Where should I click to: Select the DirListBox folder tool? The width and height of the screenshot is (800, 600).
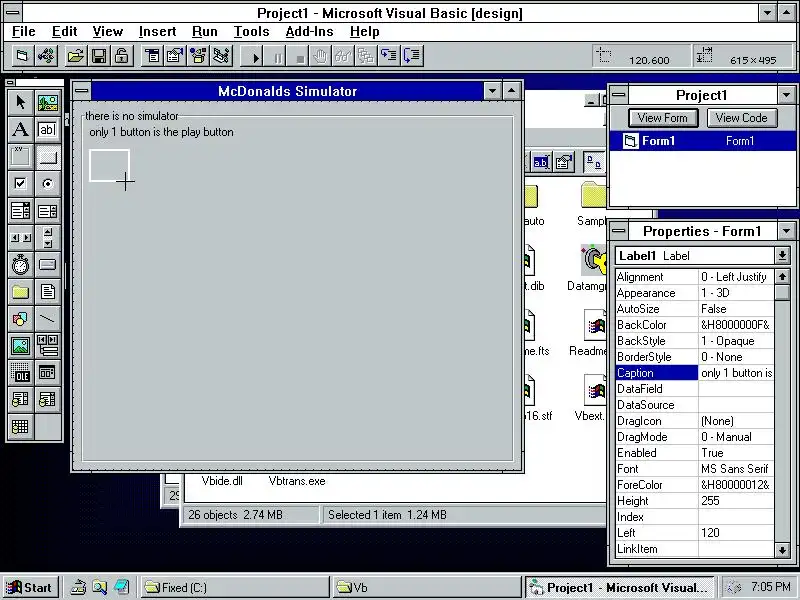click(x=20, y=292)
